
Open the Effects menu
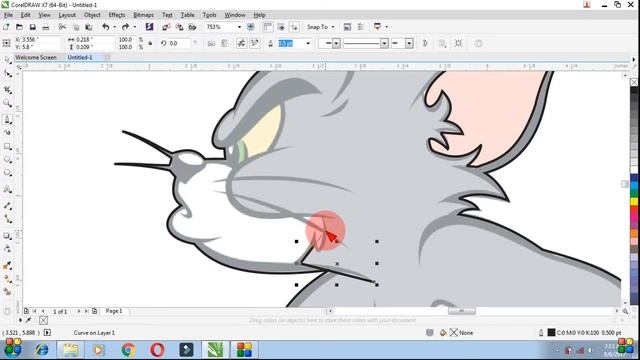[x=117, y=15]
